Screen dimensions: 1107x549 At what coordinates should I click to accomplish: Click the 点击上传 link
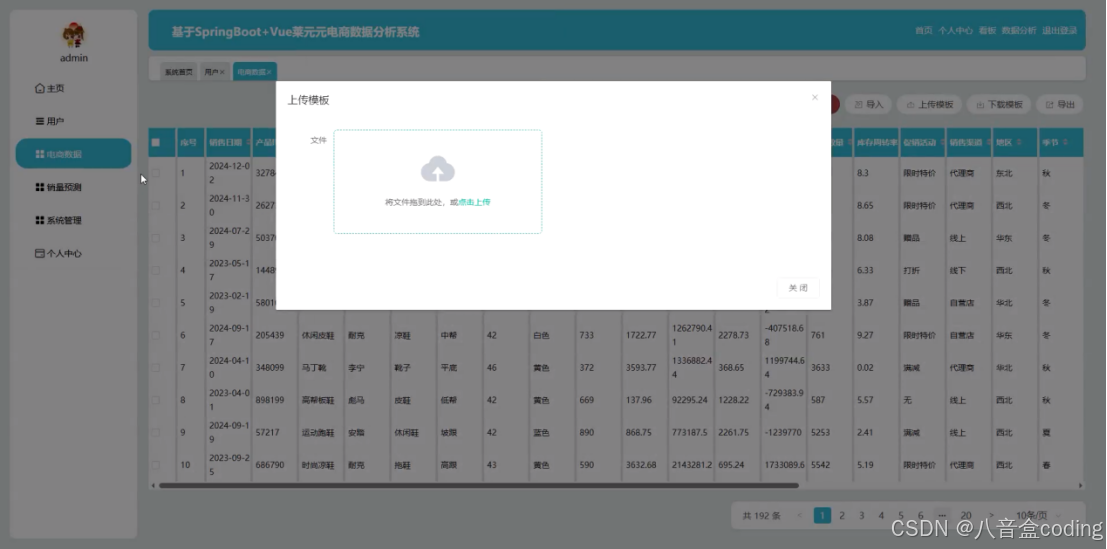(474, 202)
